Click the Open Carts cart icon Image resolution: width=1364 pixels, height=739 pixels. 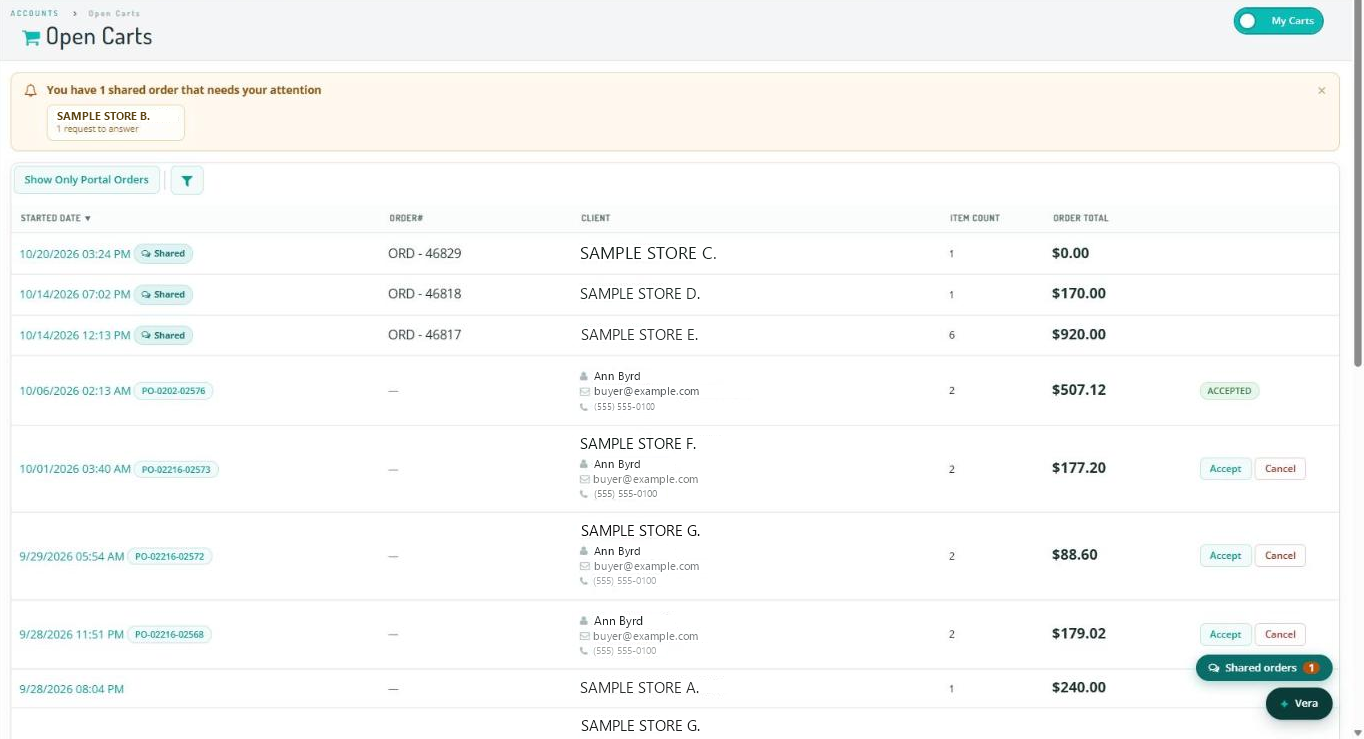[x=31, y=38]
